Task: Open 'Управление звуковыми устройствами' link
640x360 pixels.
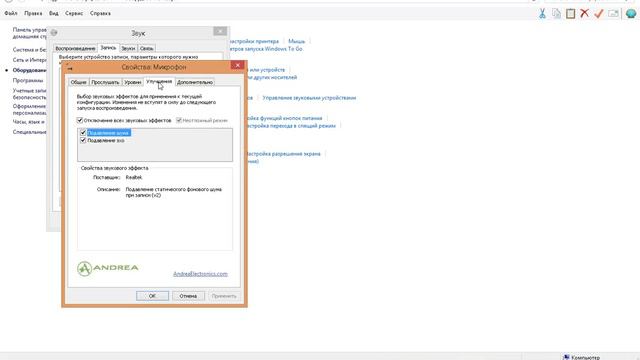Action: pos(309,98)
